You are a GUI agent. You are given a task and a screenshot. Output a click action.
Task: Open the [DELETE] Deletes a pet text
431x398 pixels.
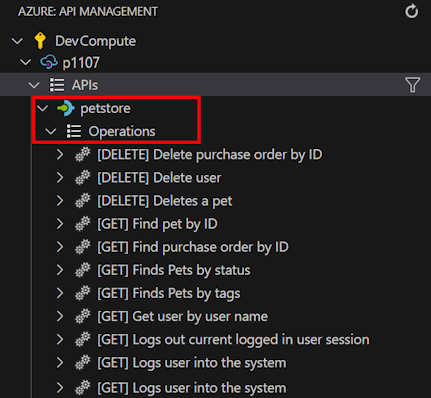click(165, 201)
